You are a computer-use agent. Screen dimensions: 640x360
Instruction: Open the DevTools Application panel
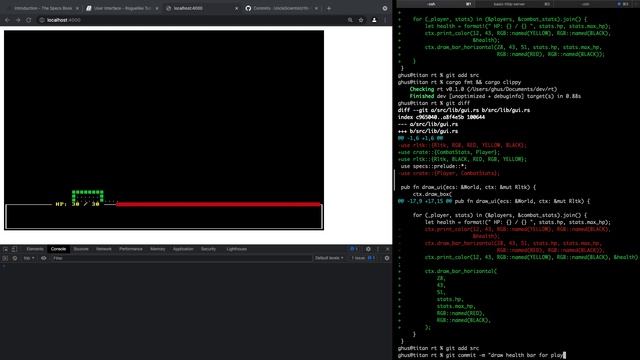click(x=183, y=249)
